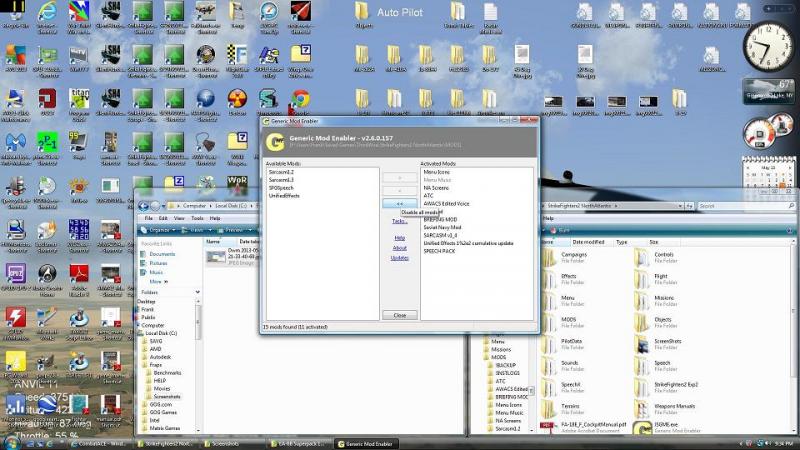Select the Screenshots folder in tree
Image resolution: width=800 pixels, height=450 pixels.
(166, 396)
